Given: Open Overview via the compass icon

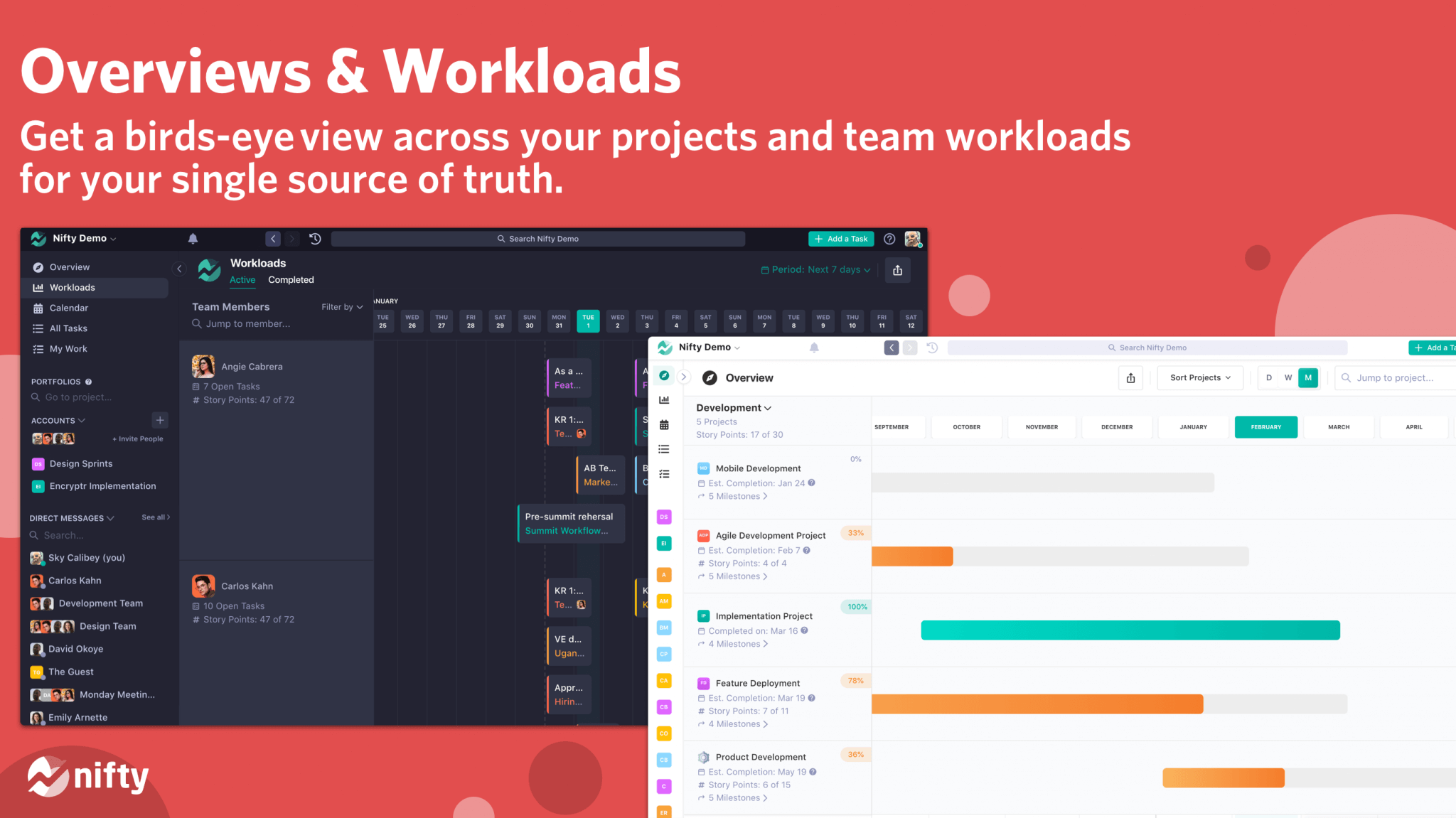Looking at the screenshot, I should [x=38, y=267].
